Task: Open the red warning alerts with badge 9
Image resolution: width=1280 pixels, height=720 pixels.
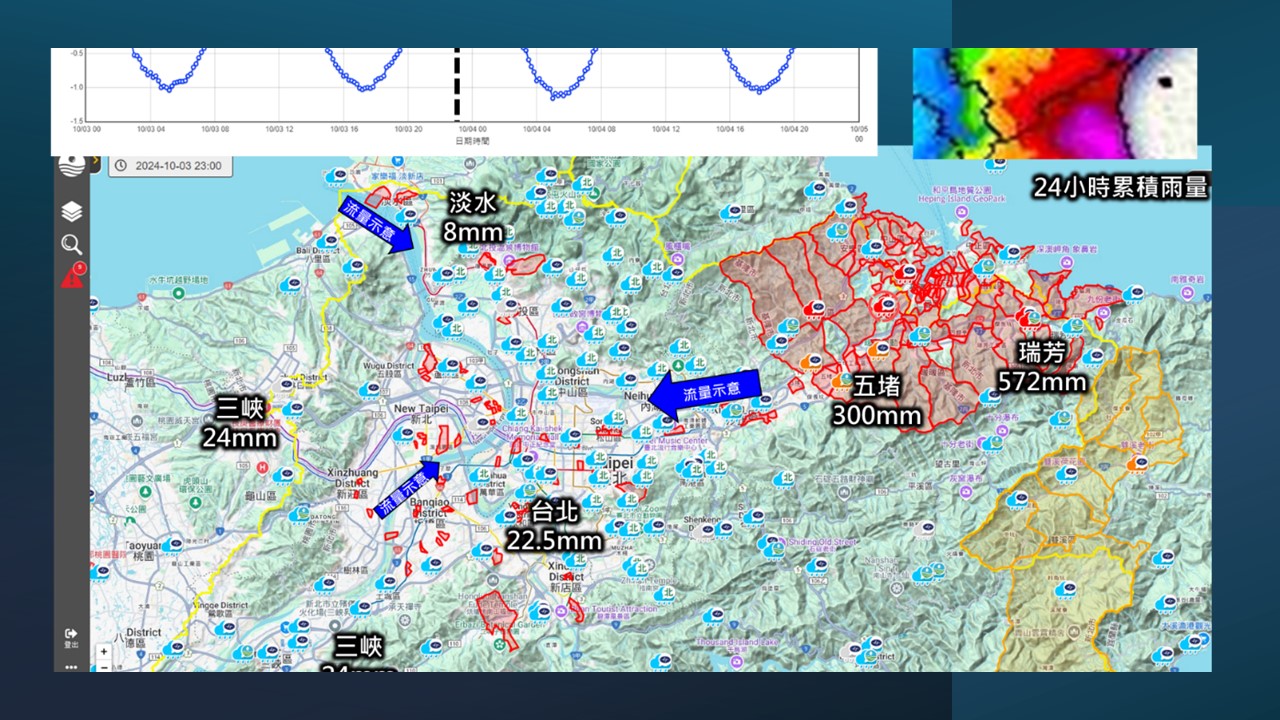Action: click(x=72, y=278)
